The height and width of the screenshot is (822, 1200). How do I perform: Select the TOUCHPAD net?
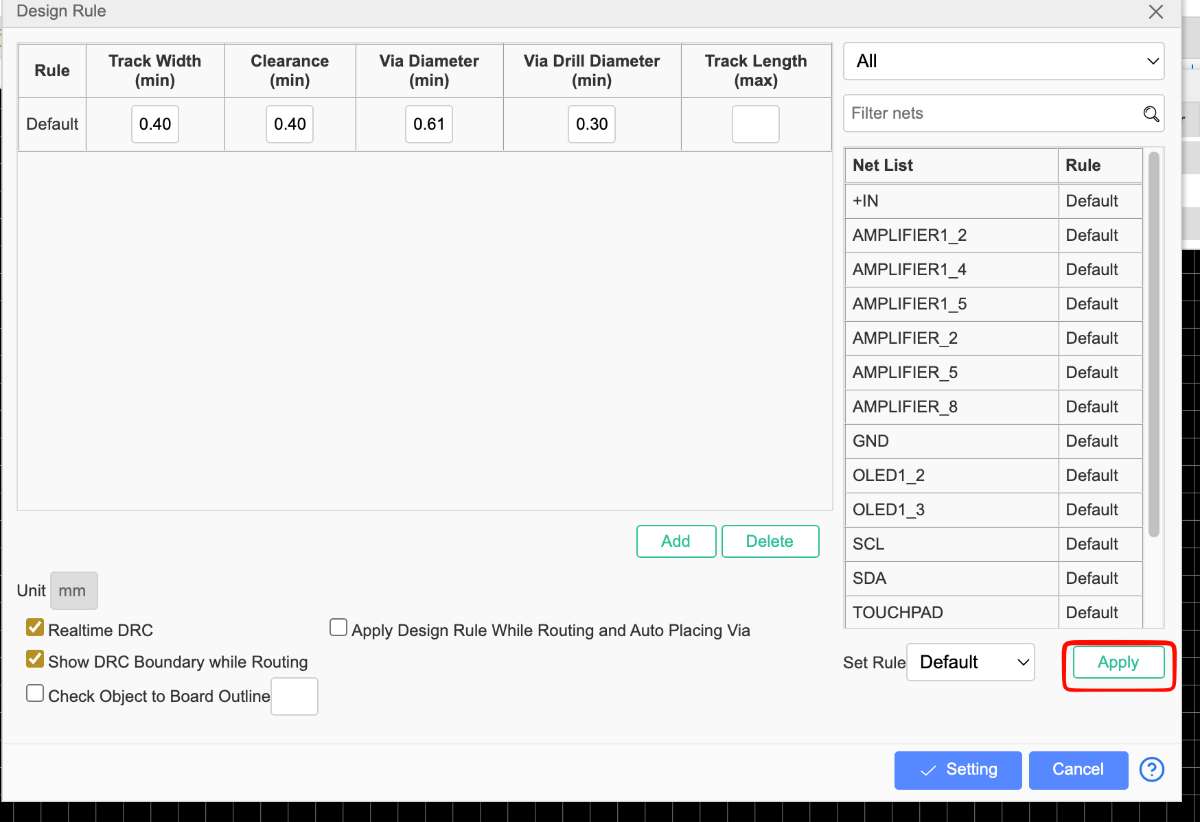(951, 612)
